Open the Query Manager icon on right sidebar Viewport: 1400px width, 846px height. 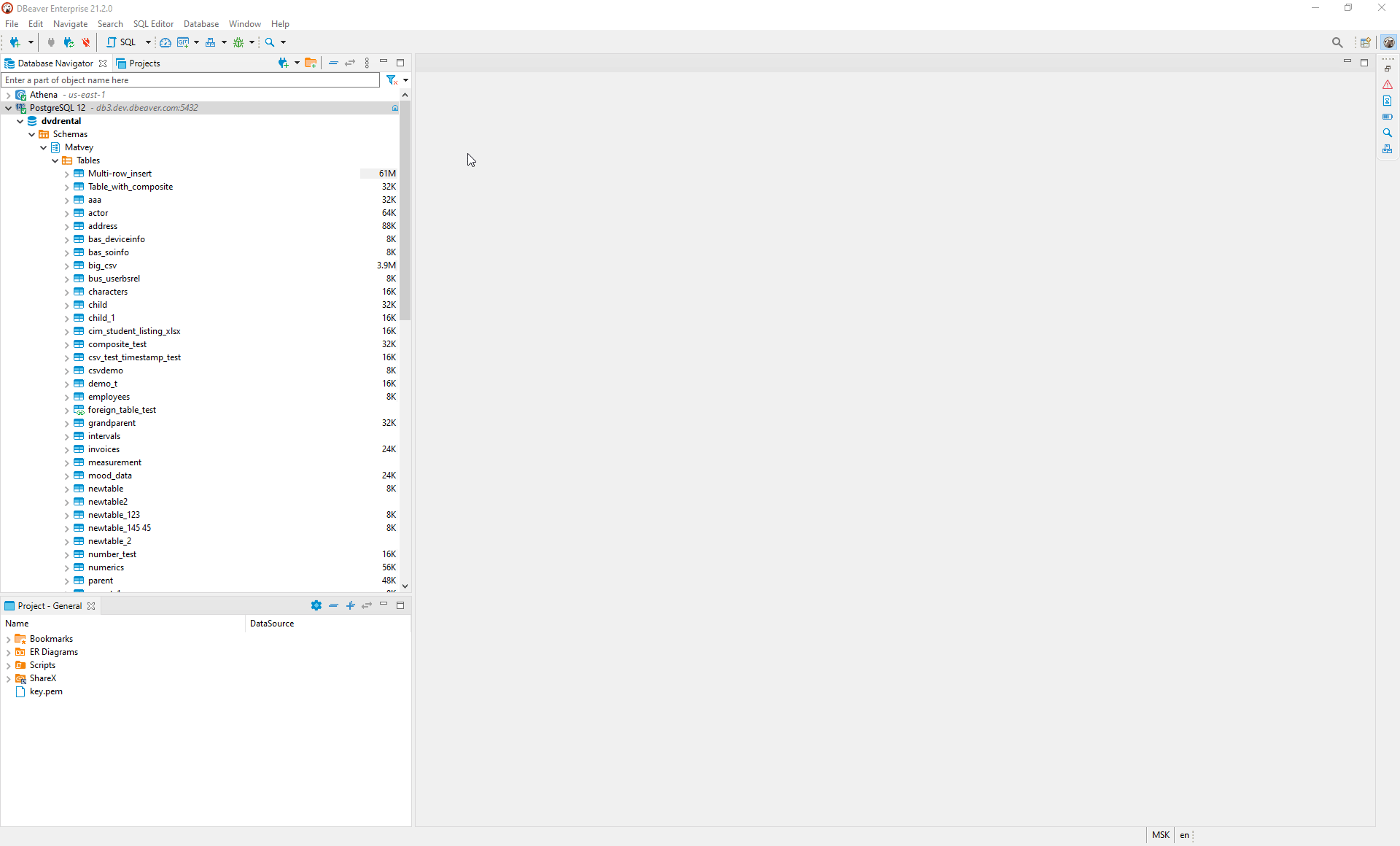1388,101
